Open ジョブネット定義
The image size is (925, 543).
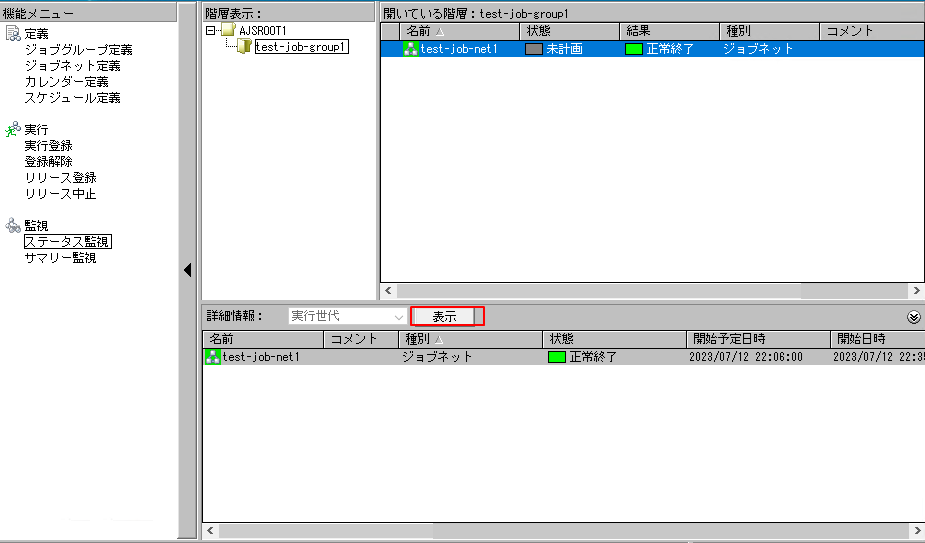[x=73, y=66]
